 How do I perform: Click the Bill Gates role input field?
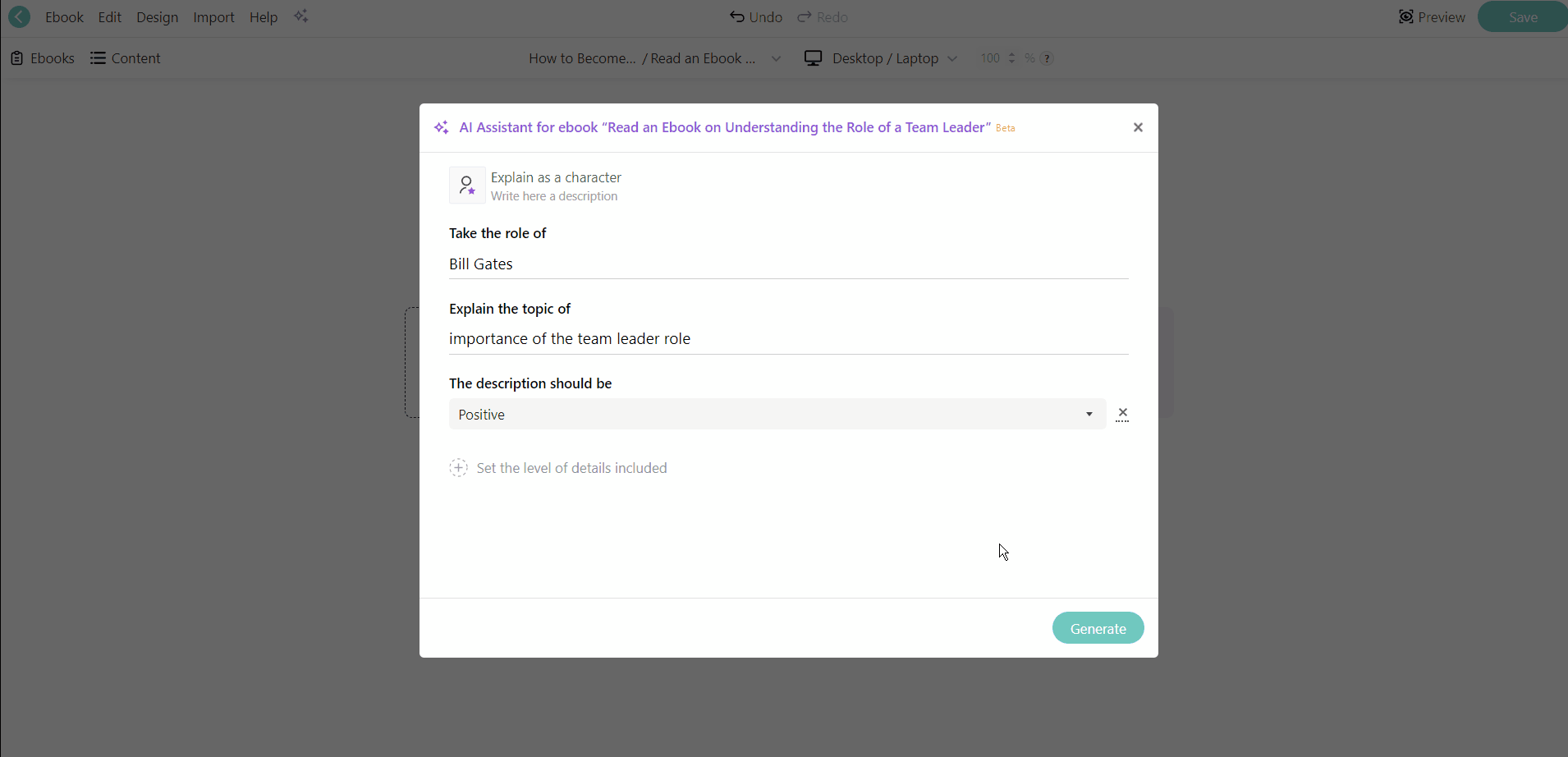(788, 264)
